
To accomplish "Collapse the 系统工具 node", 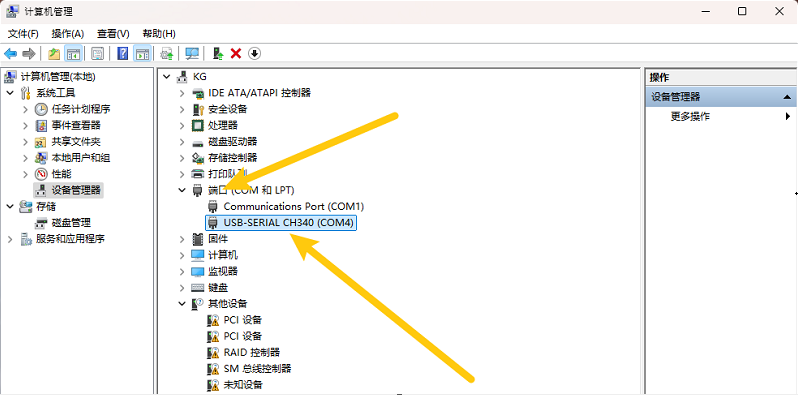I will (x=10, y=93).
